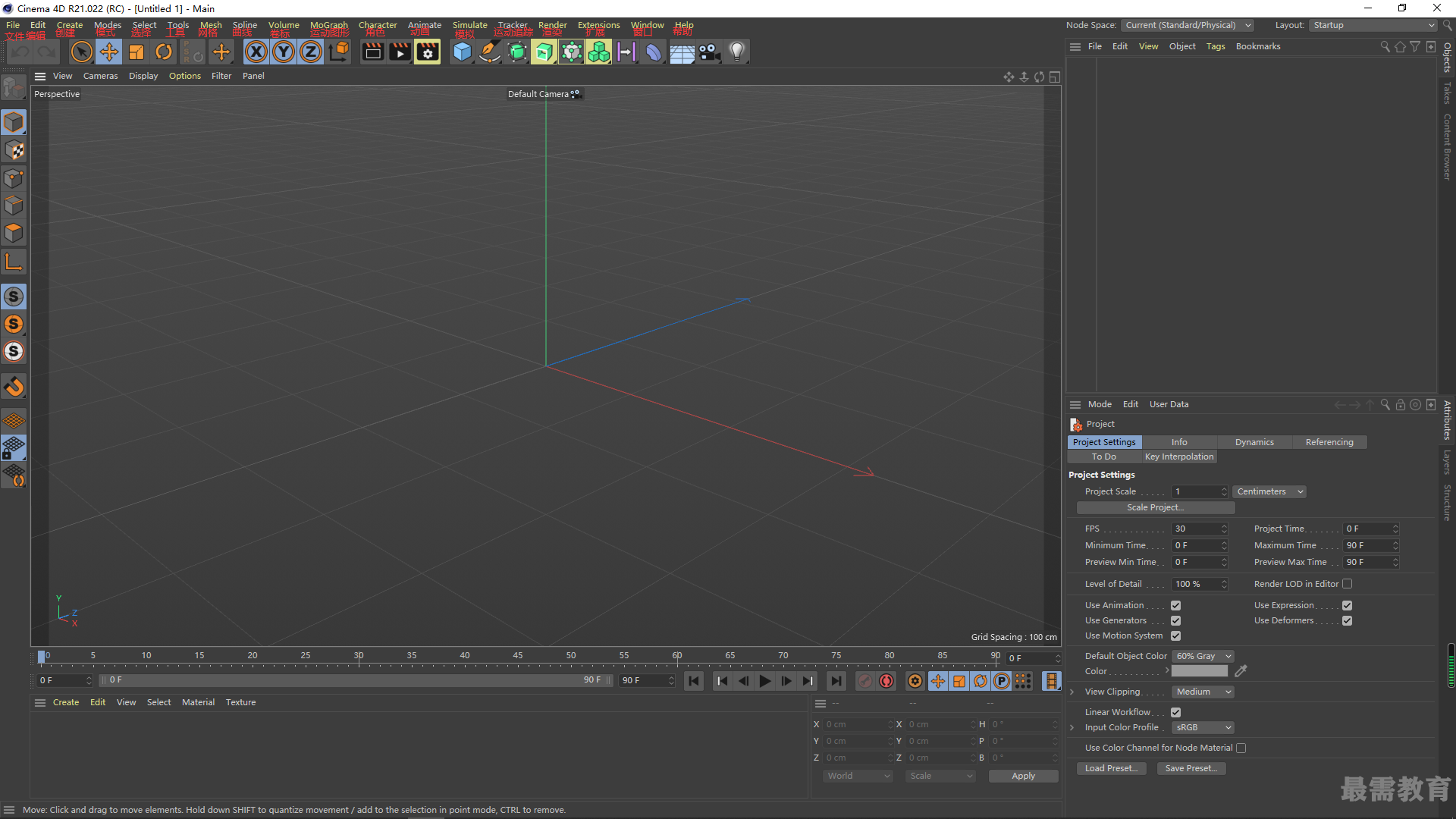Viewport: 1456px width, 819px height.
Task: Activate the Move tool in top toolbar
Action: click(109, 52)
